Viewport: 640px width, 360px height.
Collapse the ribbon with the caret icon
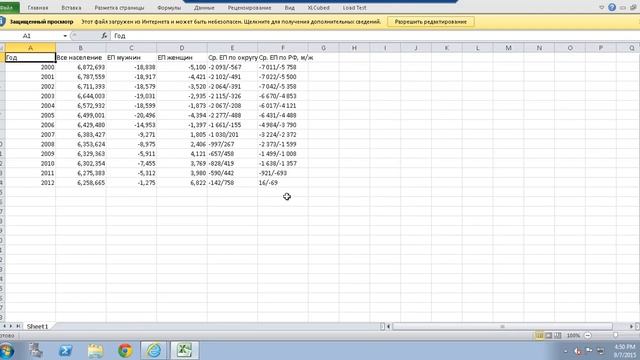tap(602, 7)
